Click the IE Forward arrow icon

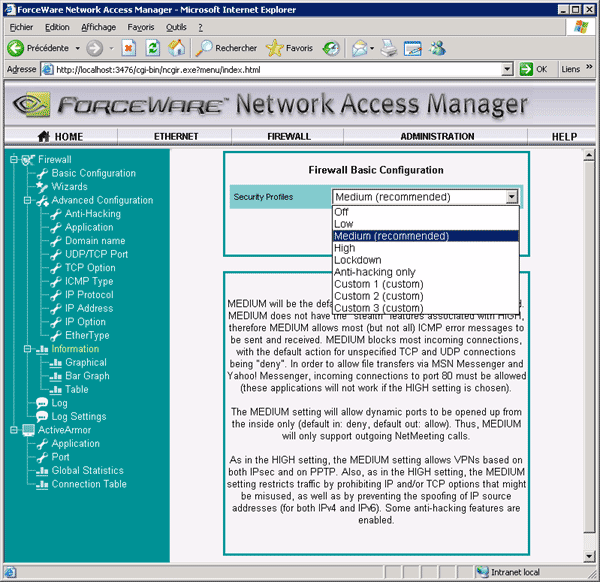coord(94,48)
